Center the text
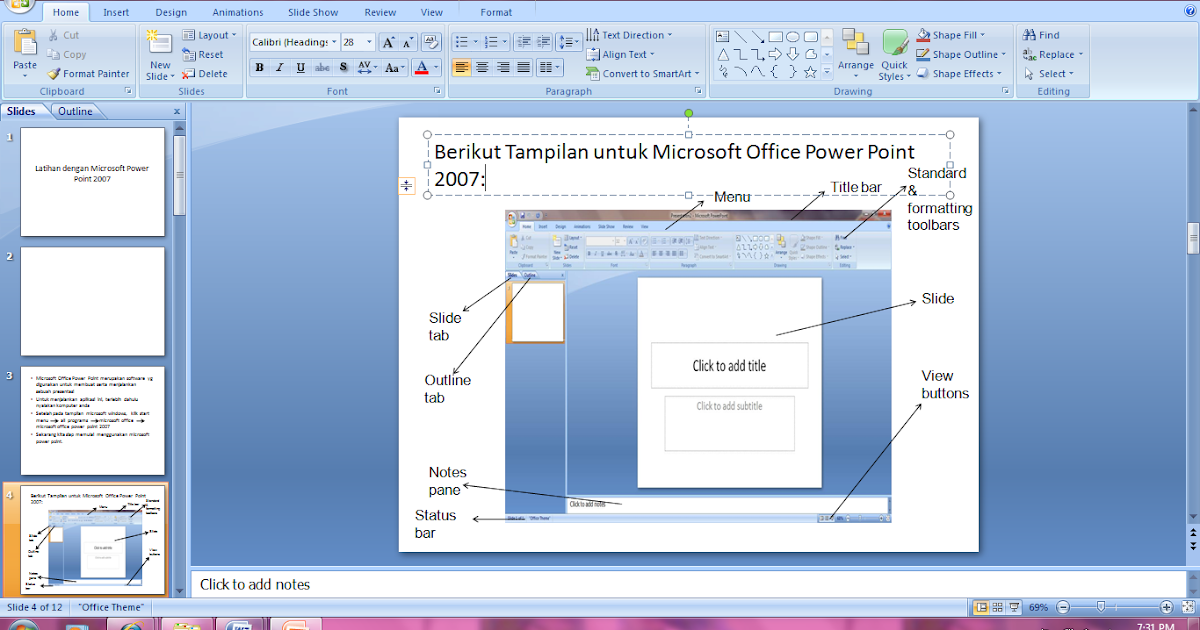This screenshot has width=1200, height=630. point(482,67)
